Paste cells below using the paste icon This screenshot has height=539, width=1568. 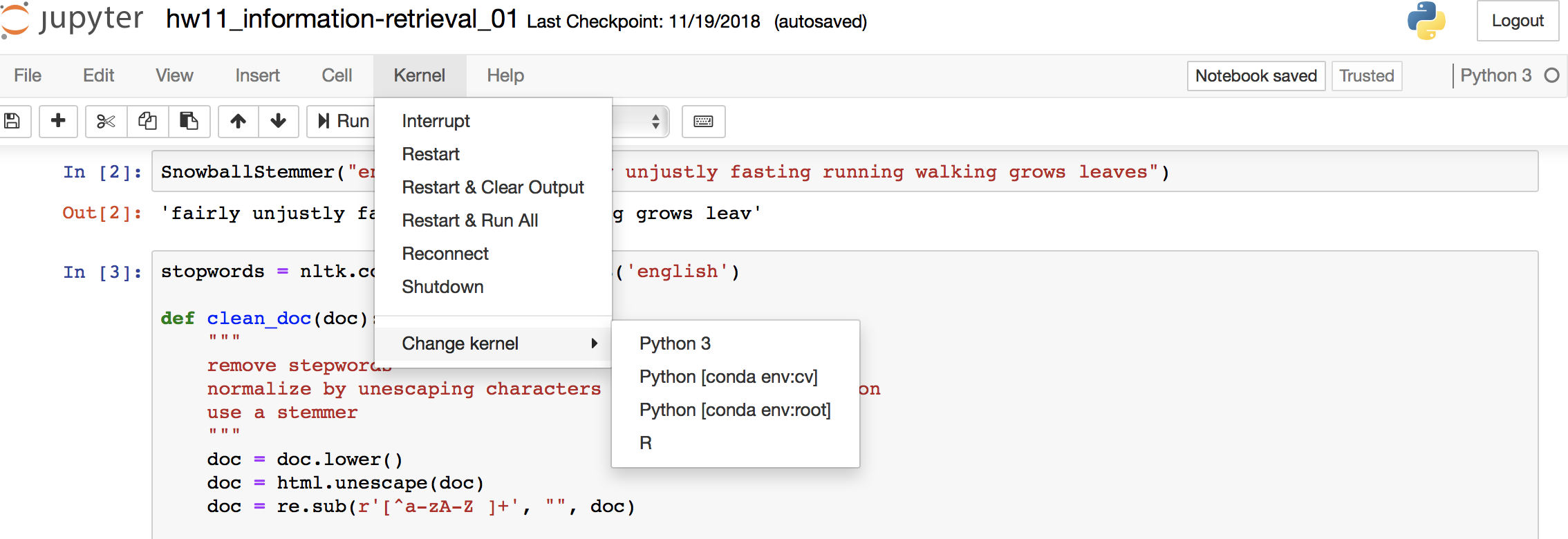(189, 122)
